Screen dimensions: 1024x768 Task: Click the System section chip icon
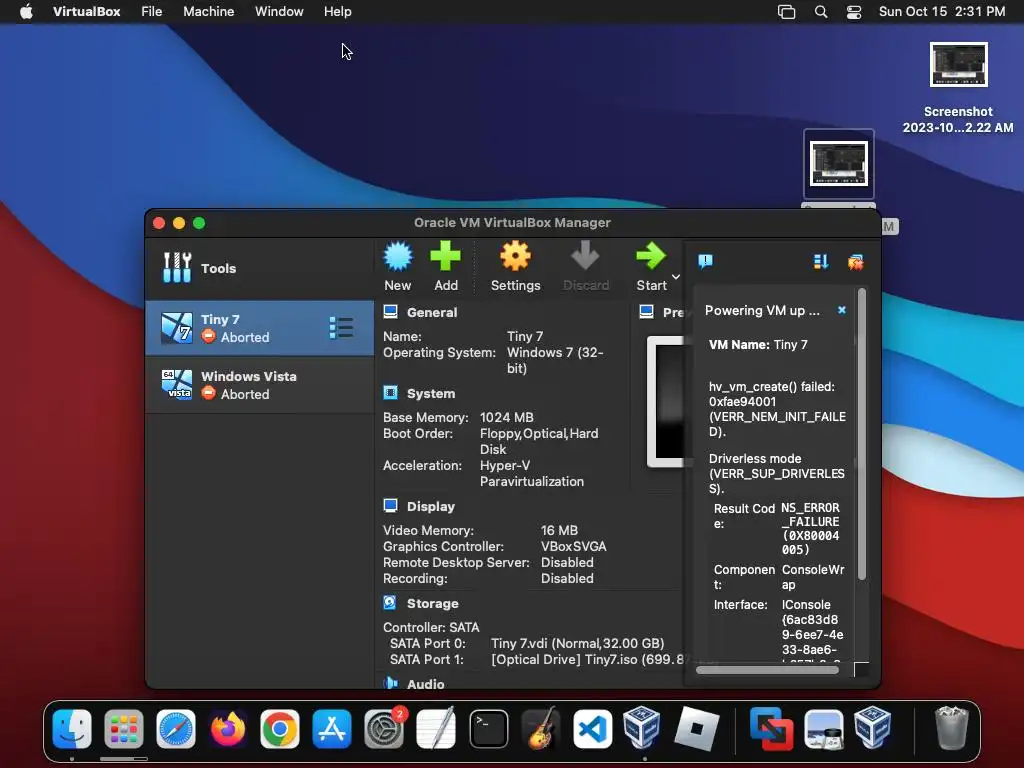click(391, 392)
